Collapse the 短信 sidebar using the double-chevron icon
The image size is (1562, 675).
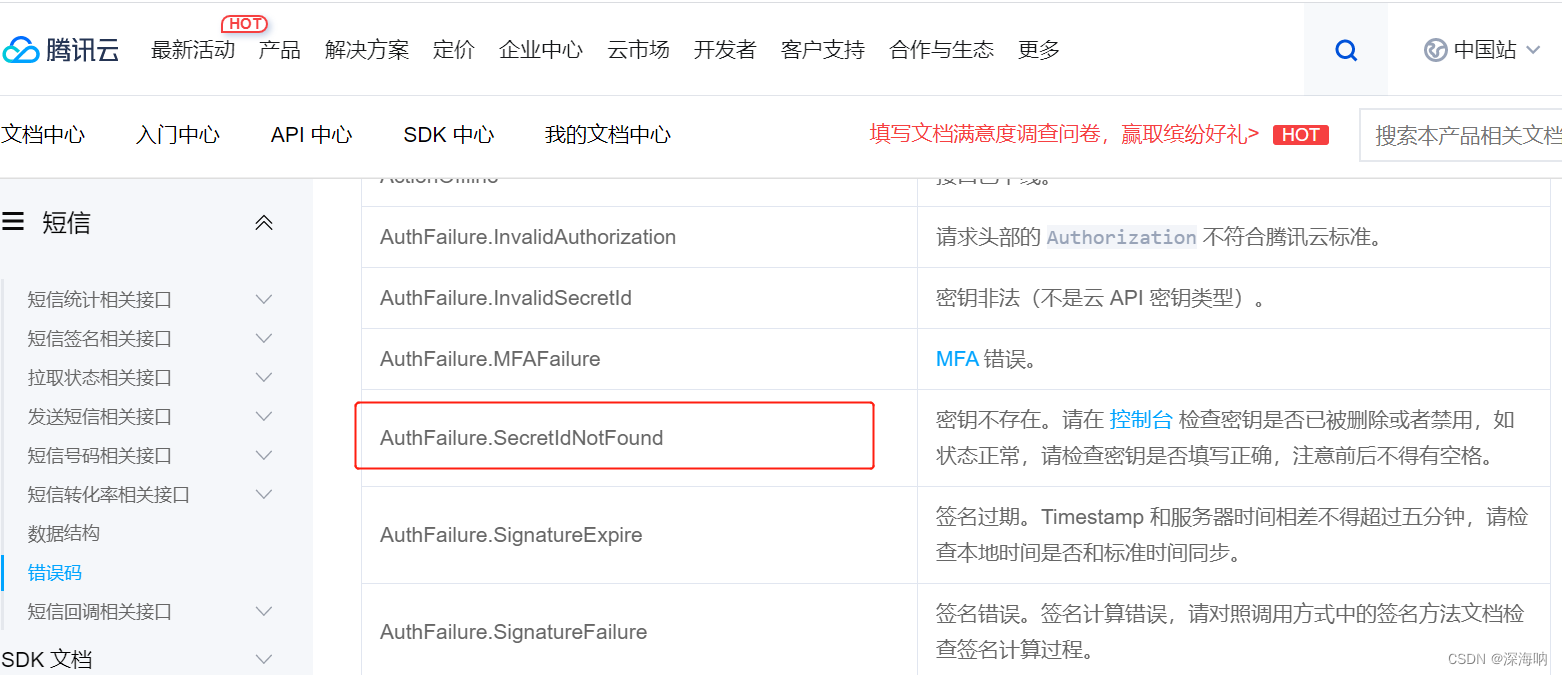click(263, 222)
